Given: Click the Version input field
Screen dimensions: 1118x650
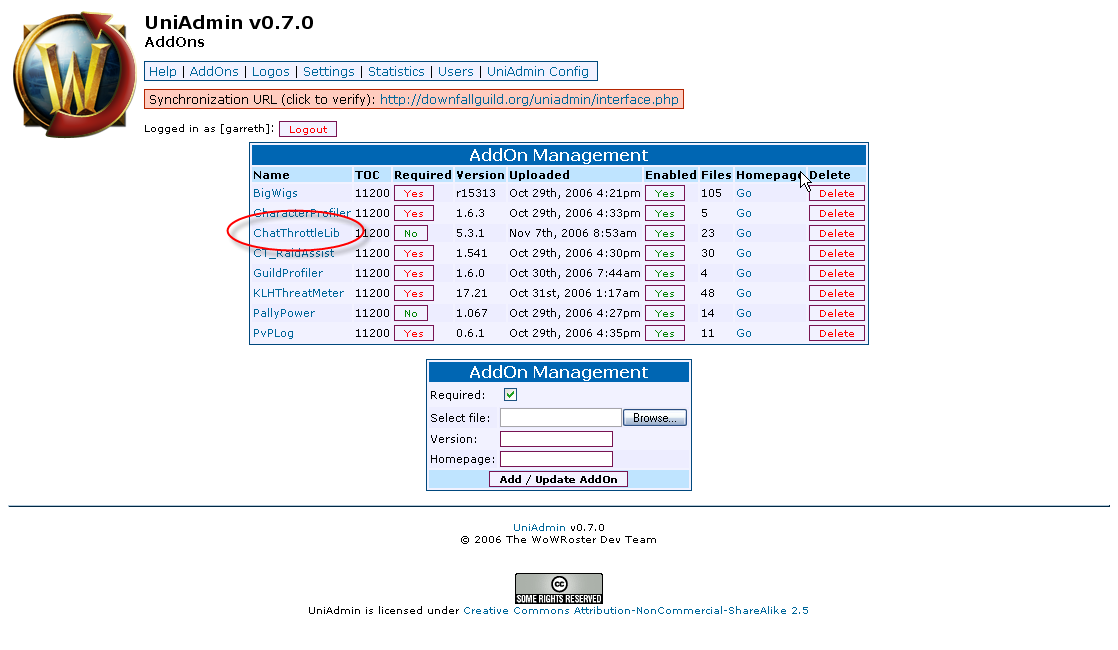Looking at the screenshot, I should pyautogui.click(x=556, y=439).
